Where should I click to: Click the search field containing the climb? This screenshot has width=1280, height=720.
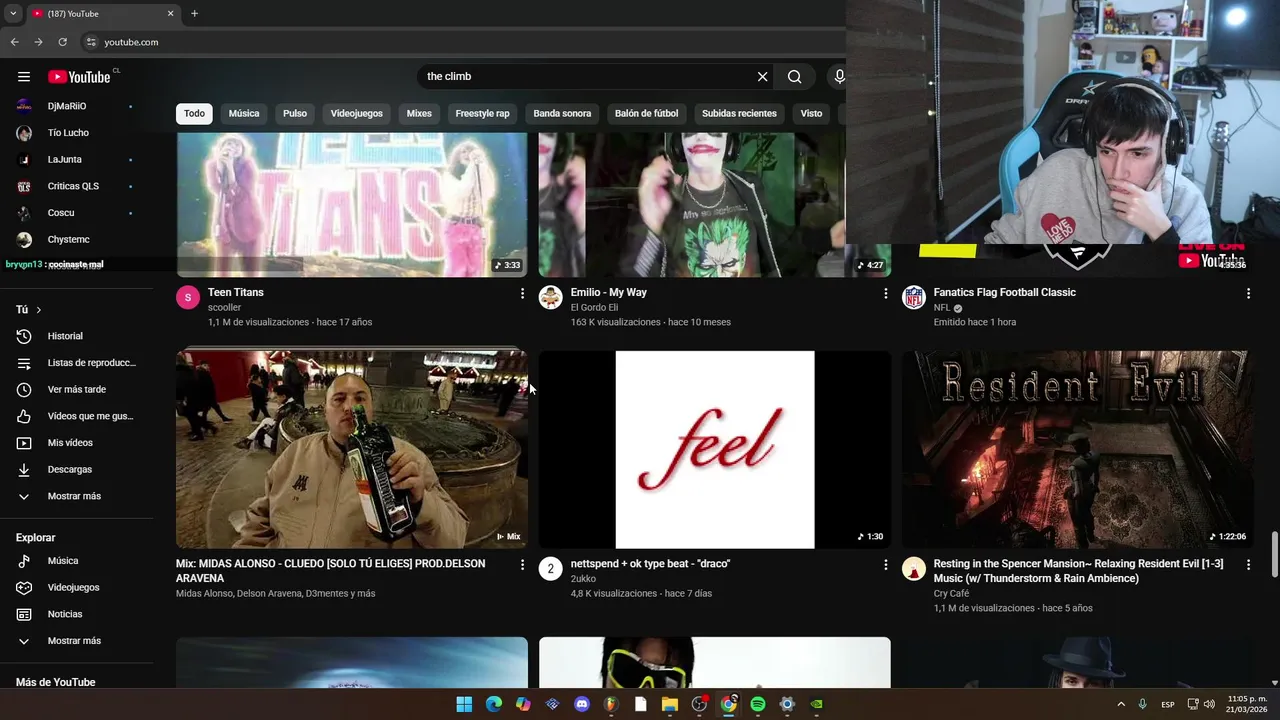coord(588,77)
